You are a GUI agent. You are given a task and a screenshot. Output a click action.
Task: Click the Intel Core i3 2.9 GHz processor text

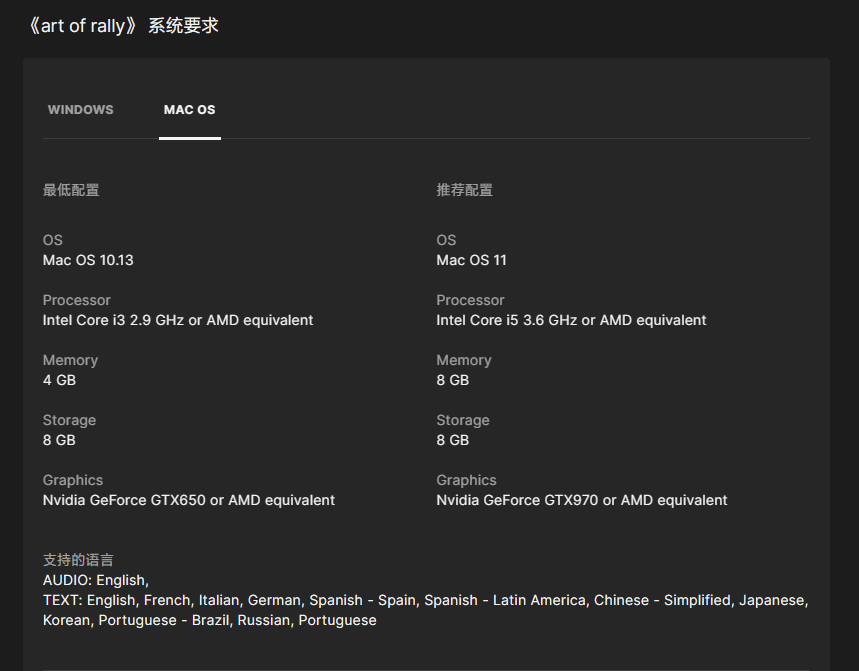[x=178, y=320]
